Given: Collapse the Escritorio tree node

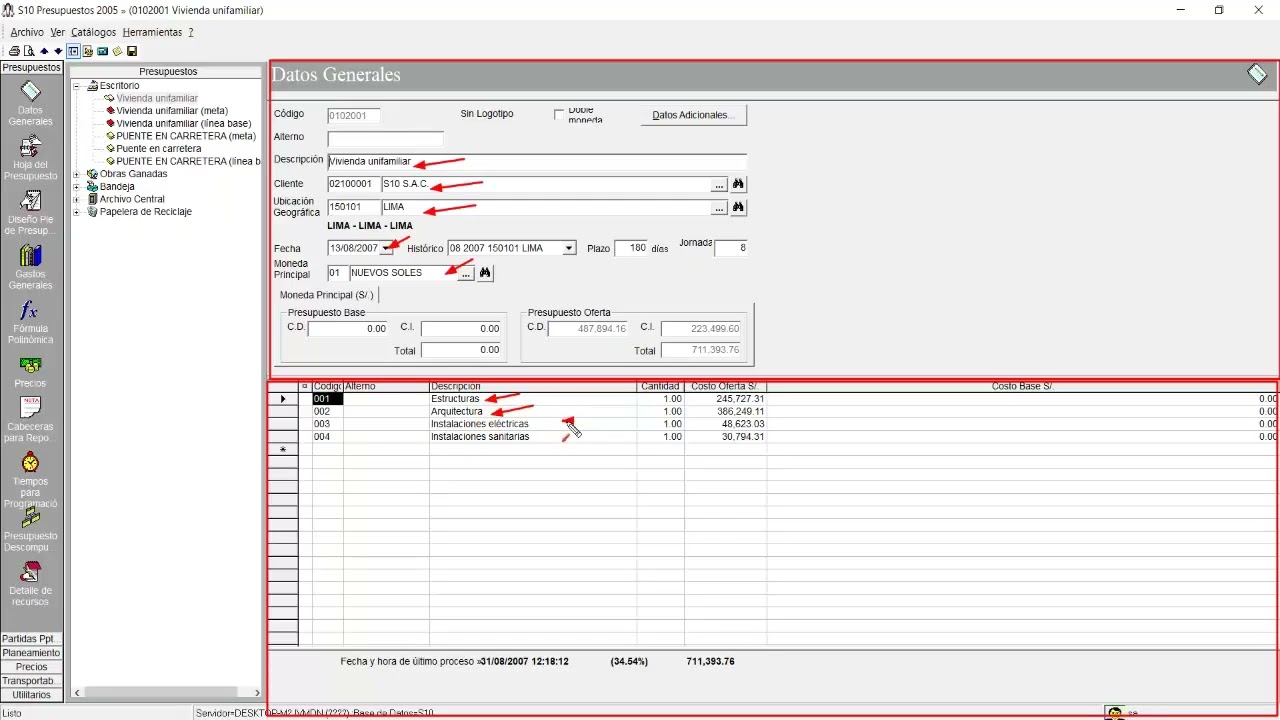Looking at the screenshot, I should [78, 86].
